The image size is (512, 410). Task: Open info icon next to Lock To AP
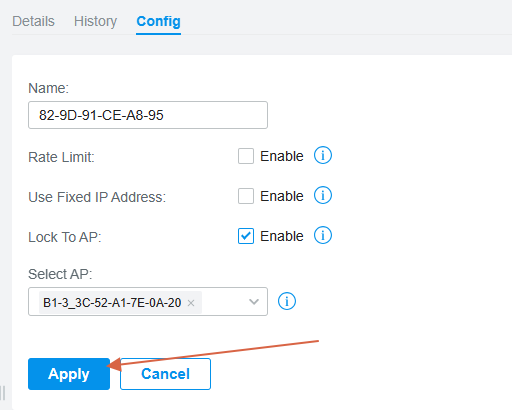323,235
